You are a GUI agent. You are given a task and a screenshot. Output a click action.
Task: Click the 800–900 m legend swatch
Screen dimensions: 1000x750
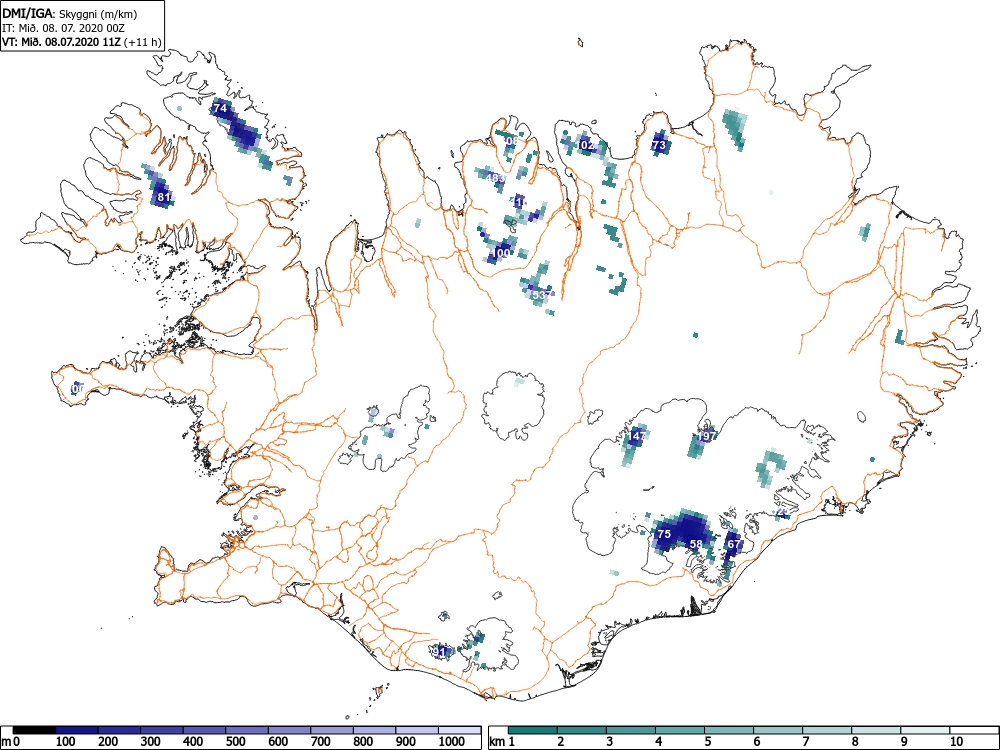pos(374,730)
